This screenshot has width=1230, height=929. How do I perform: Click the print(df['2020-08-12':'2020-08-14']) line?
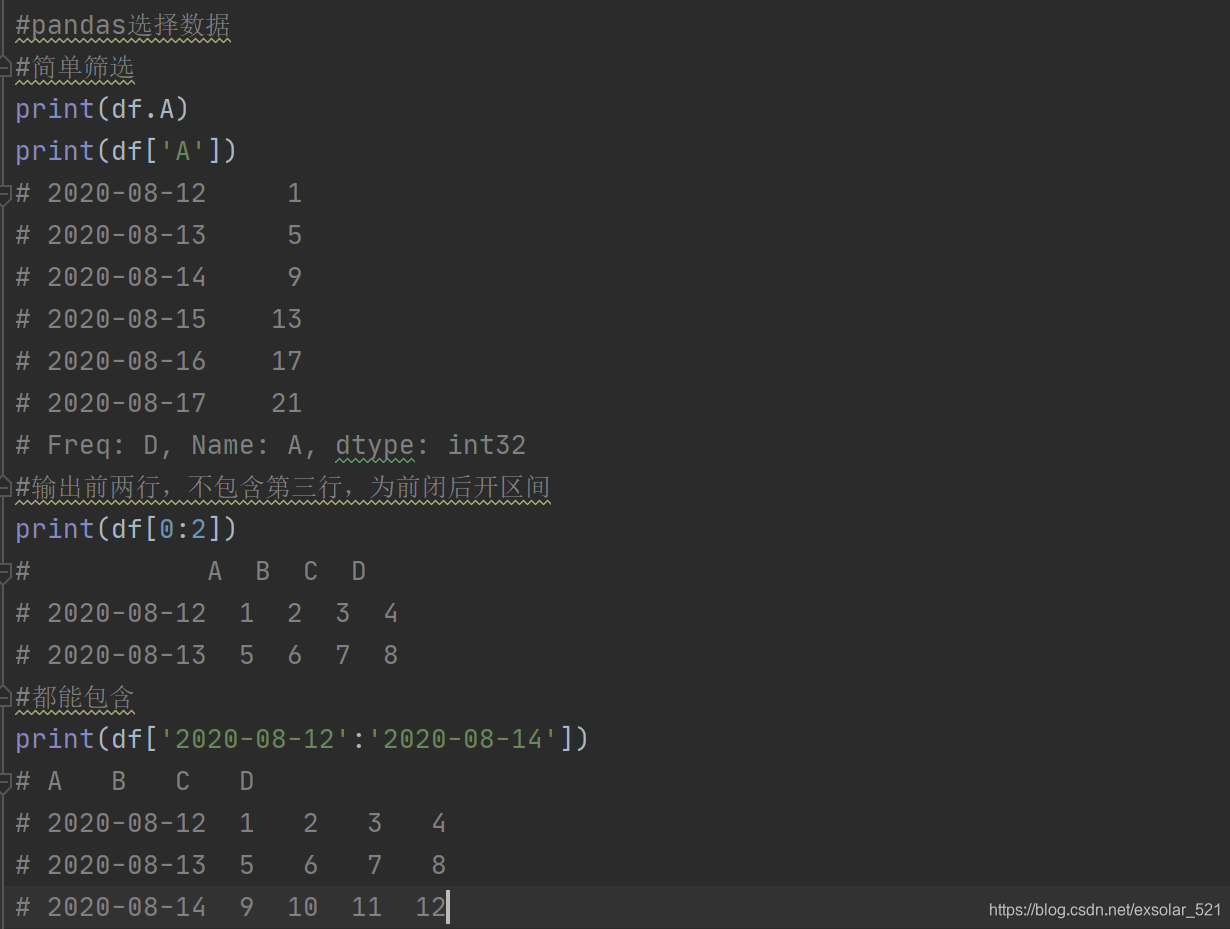(302, 739)
